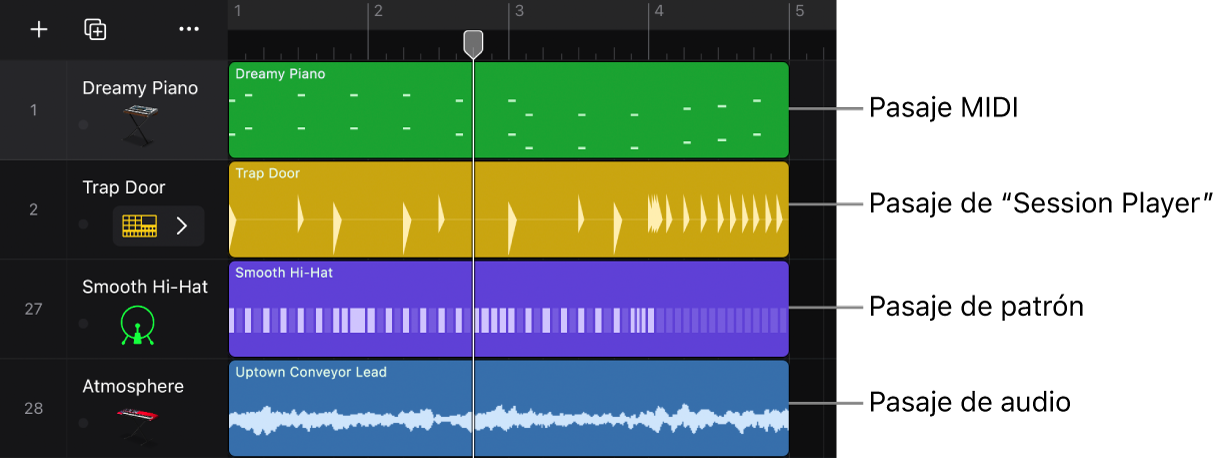The height and width of the screenshot is (458, 1224).
Task: Toggle the Trap Door track status dot
Action: tap(83, 225)
